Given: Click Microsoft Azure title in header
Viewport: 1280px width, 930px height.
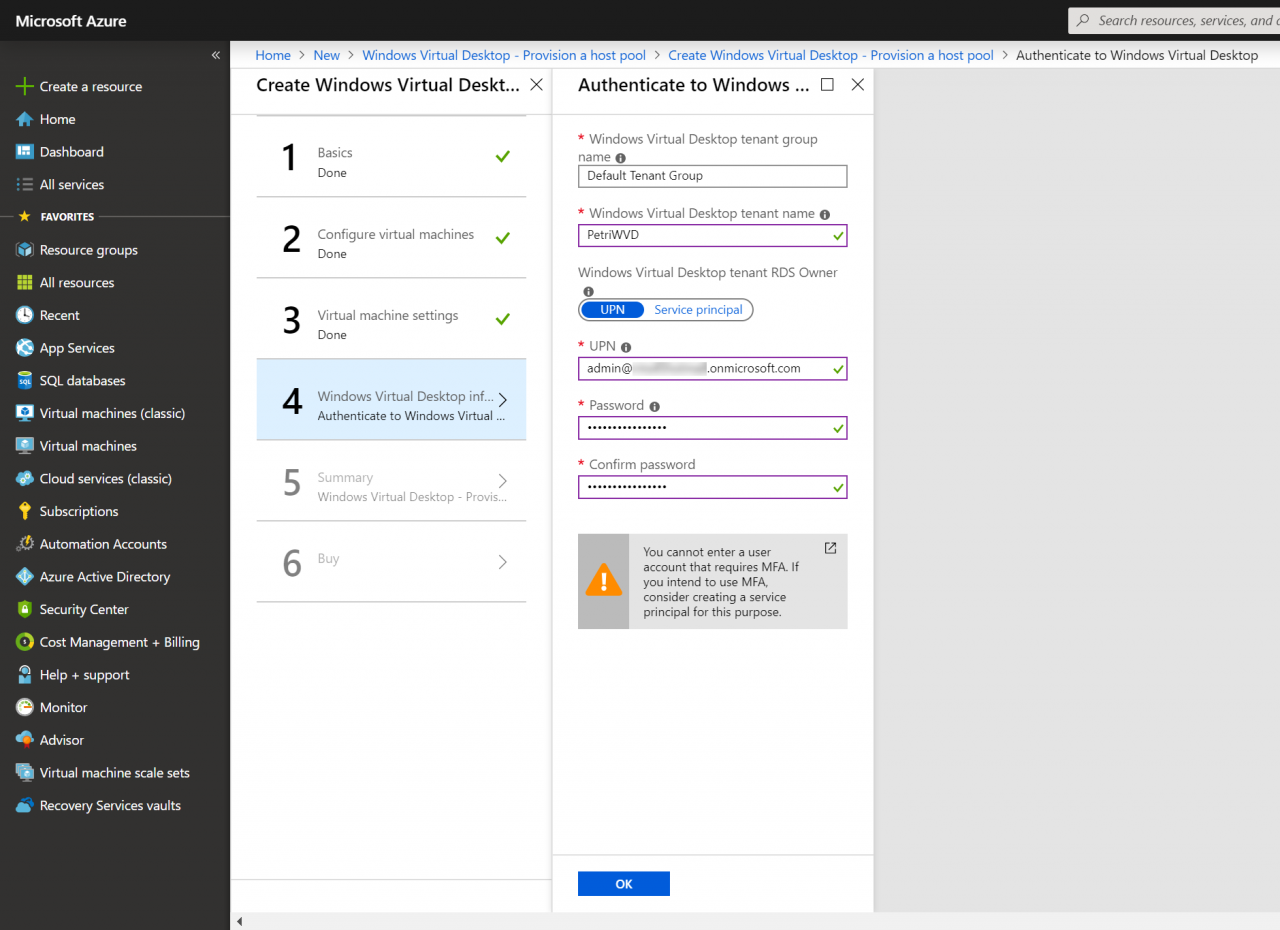Looking at the screenshot, I should [71, 21].
